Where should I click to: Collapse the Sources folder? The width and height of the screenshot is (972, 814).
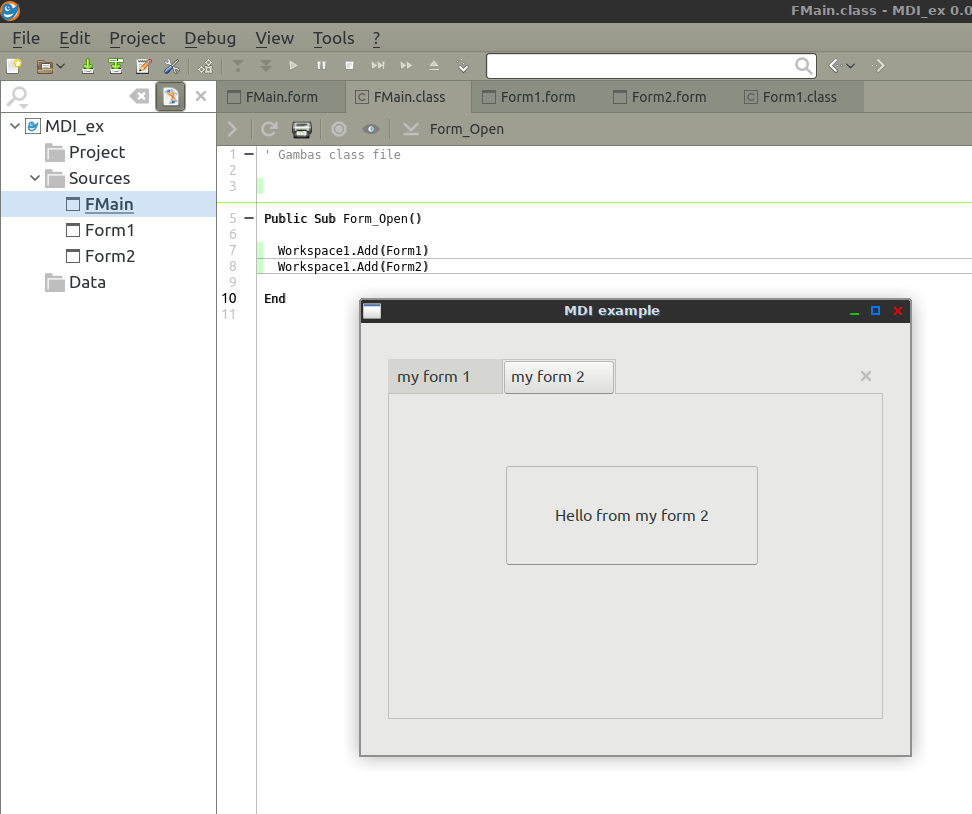click(35, 178)
